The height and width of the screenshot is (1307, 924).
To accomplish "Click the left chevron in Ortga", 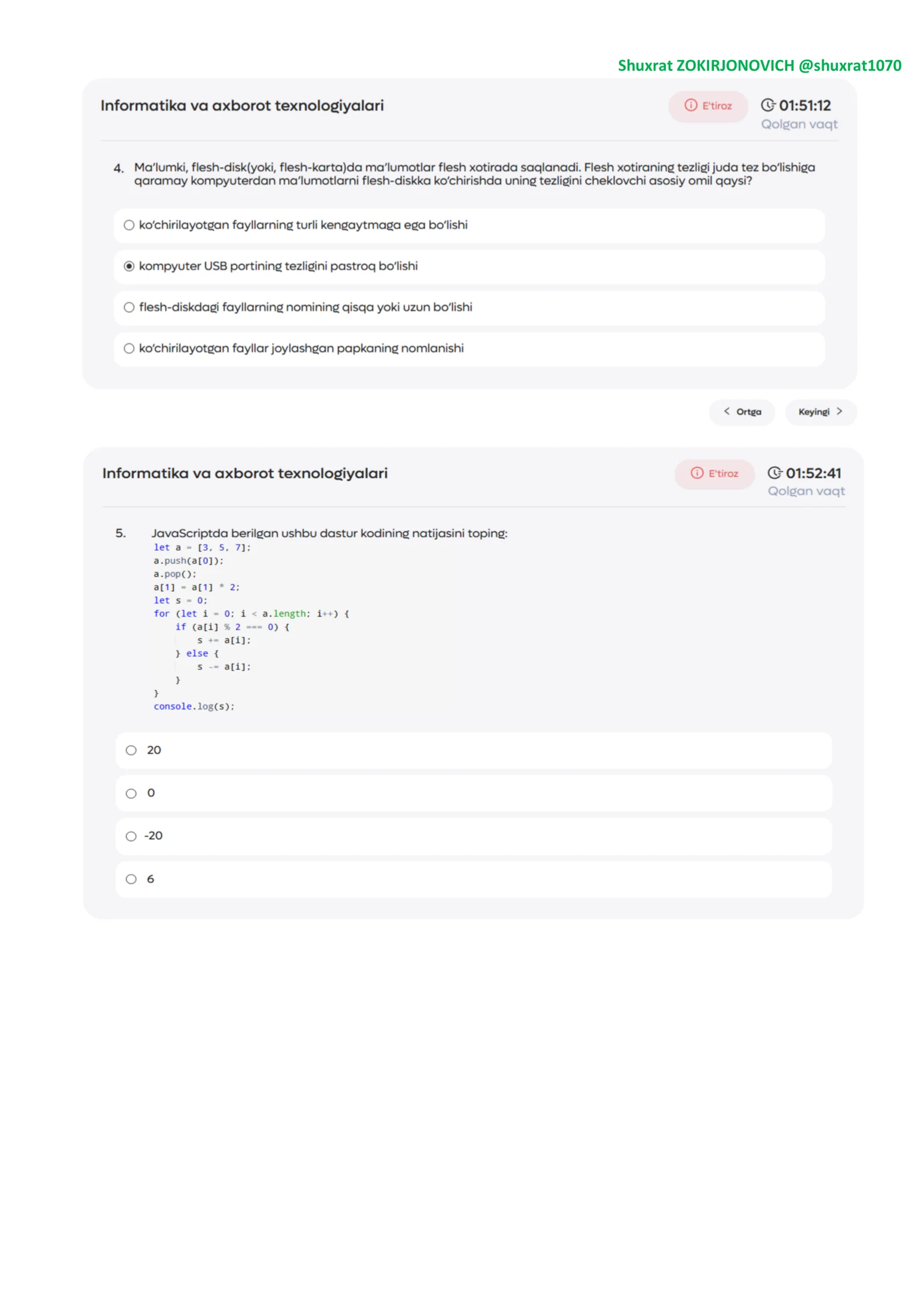I will pos(726,411).
